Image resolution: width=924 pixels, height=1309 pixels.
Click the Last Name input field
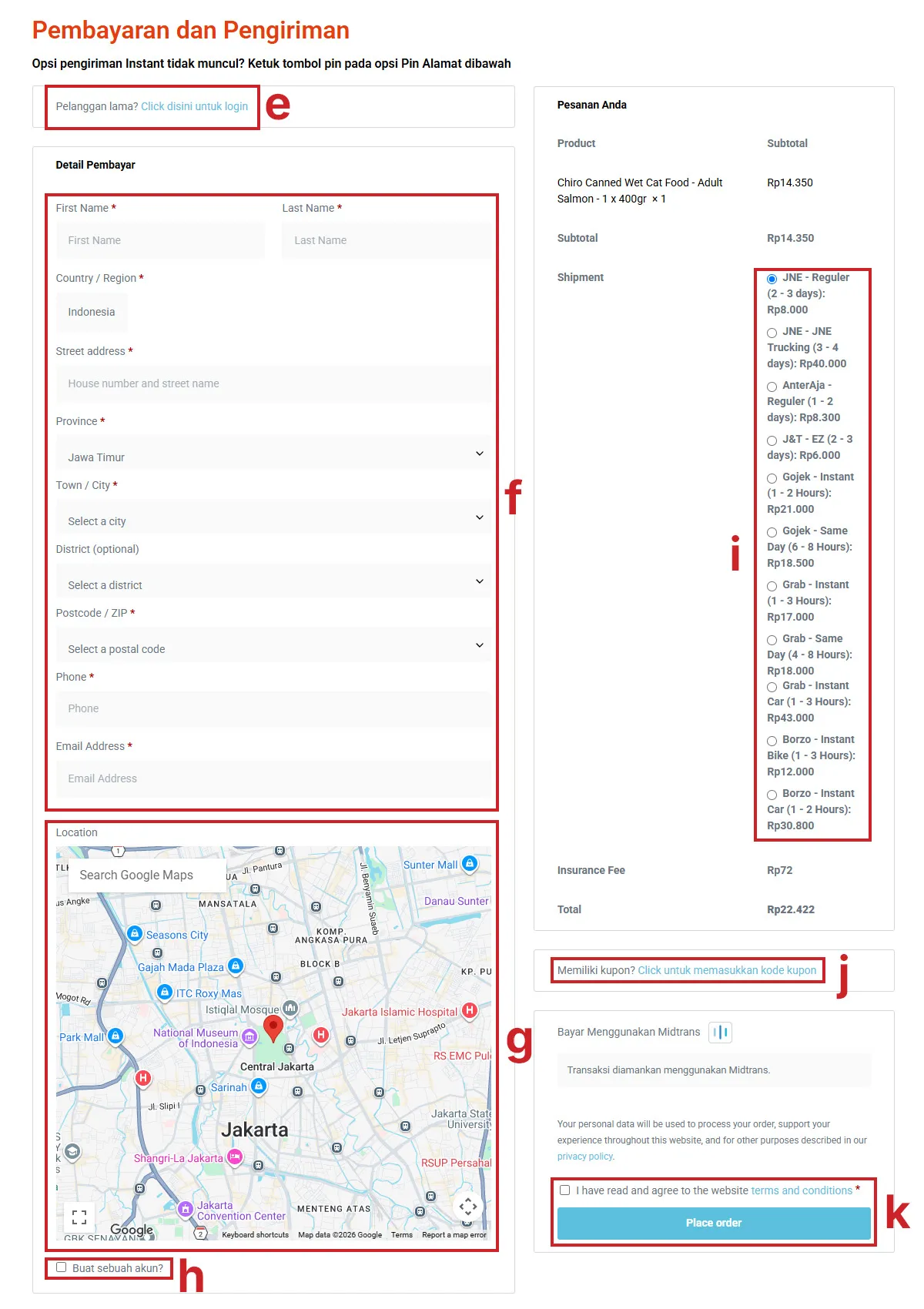click(x=387, y=240)
